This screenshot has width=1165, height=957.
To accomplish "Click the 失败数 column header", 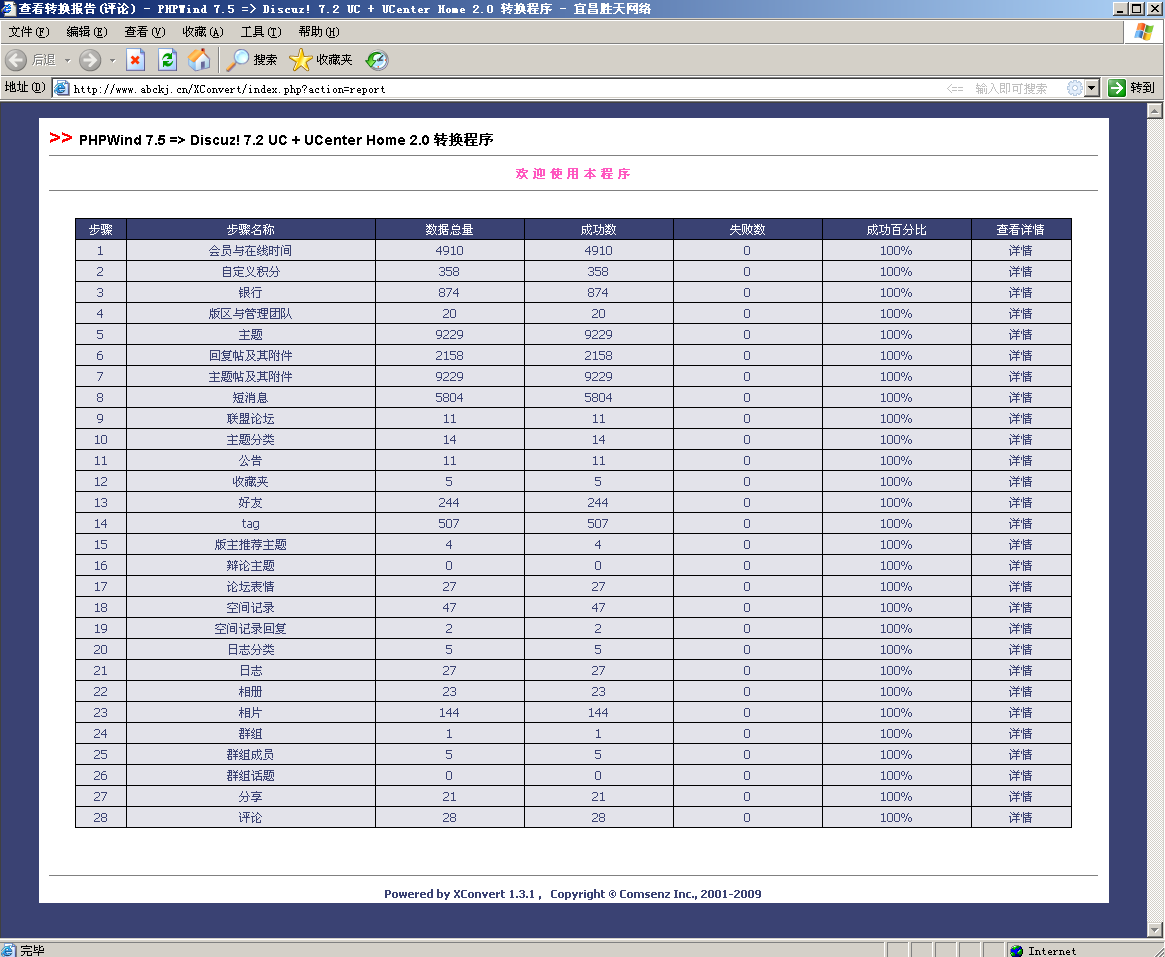I will pos(747,230).
